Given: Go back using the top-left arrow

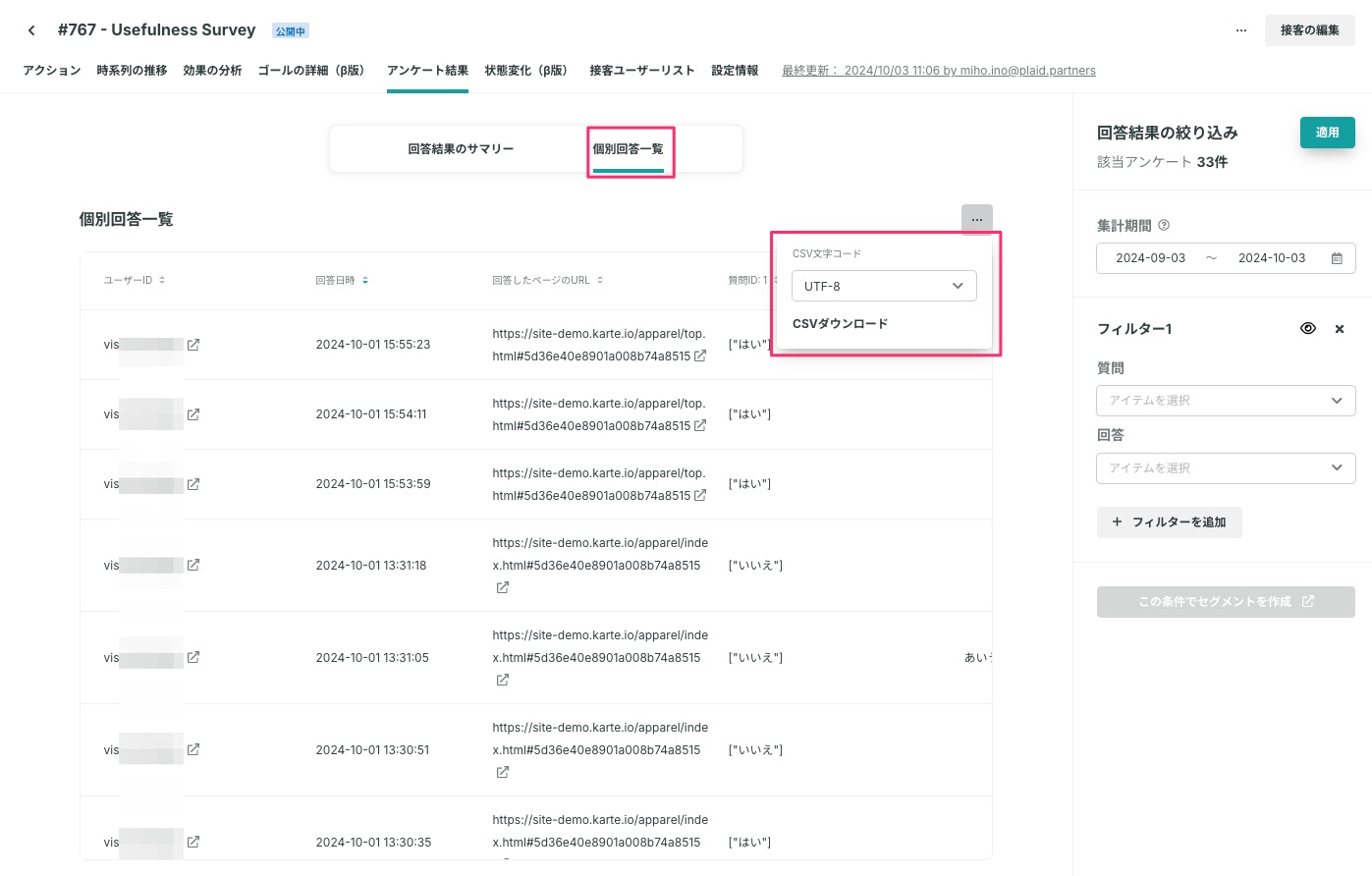Looking at the screenshot, I should [x=31, y=30].
